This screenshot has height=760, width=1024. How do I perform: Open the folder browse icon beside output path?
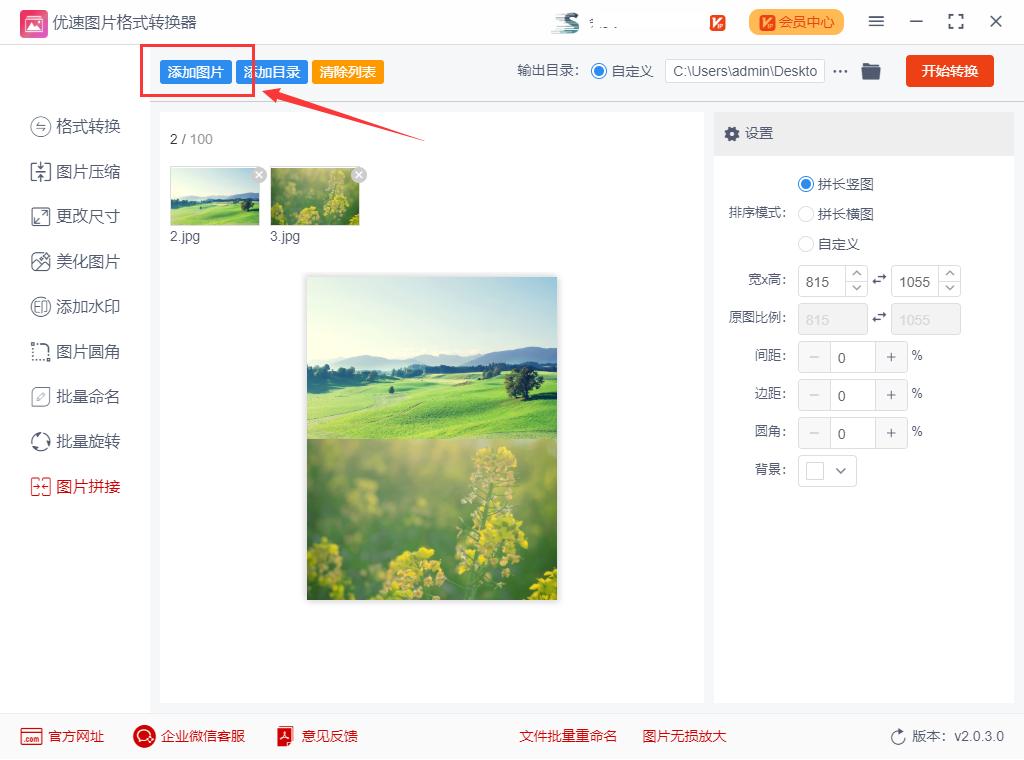click(870, 71)
